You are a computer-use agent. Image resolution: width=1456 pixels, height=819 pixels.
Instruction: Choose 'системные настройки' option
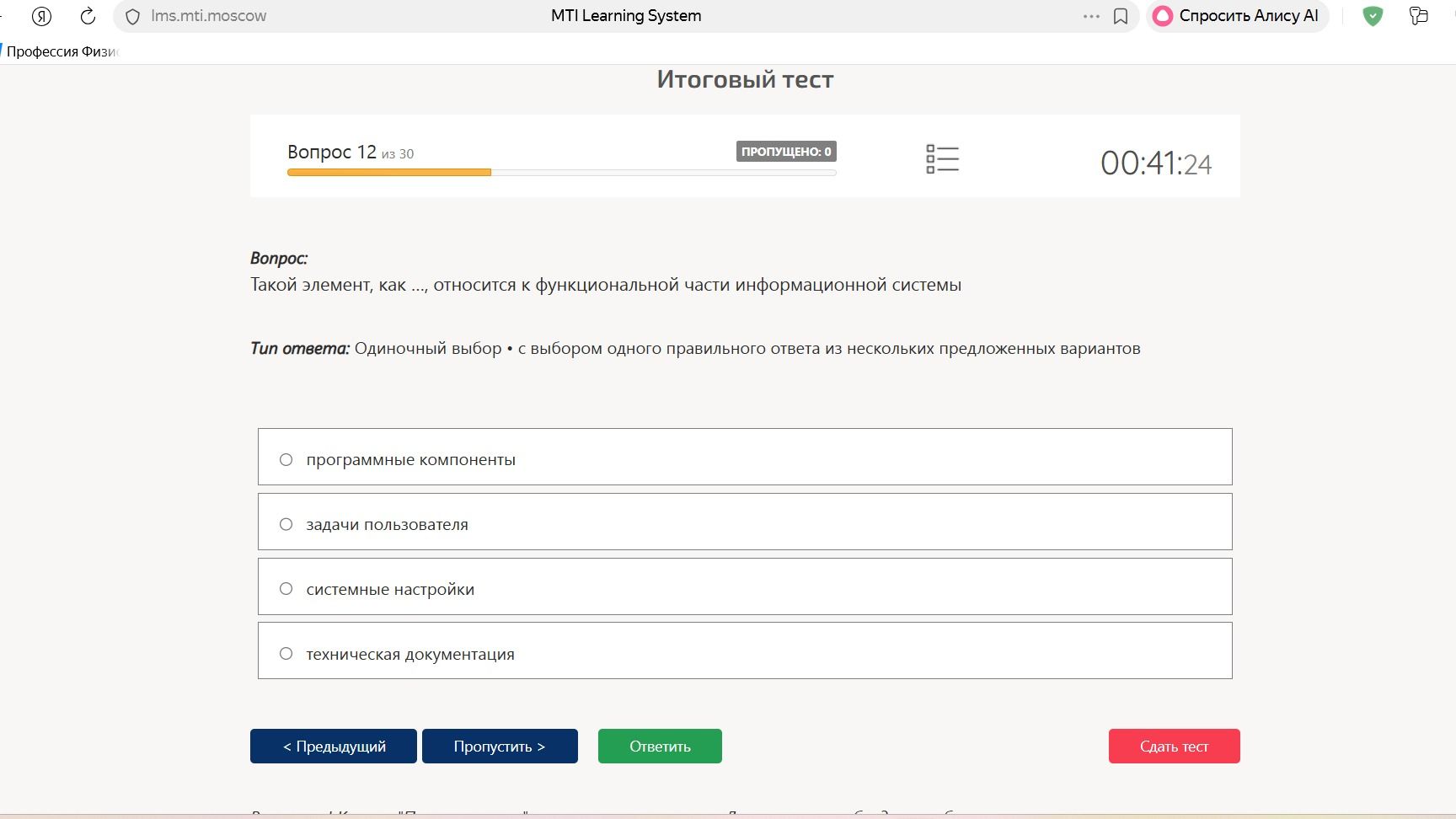[745, 586]
